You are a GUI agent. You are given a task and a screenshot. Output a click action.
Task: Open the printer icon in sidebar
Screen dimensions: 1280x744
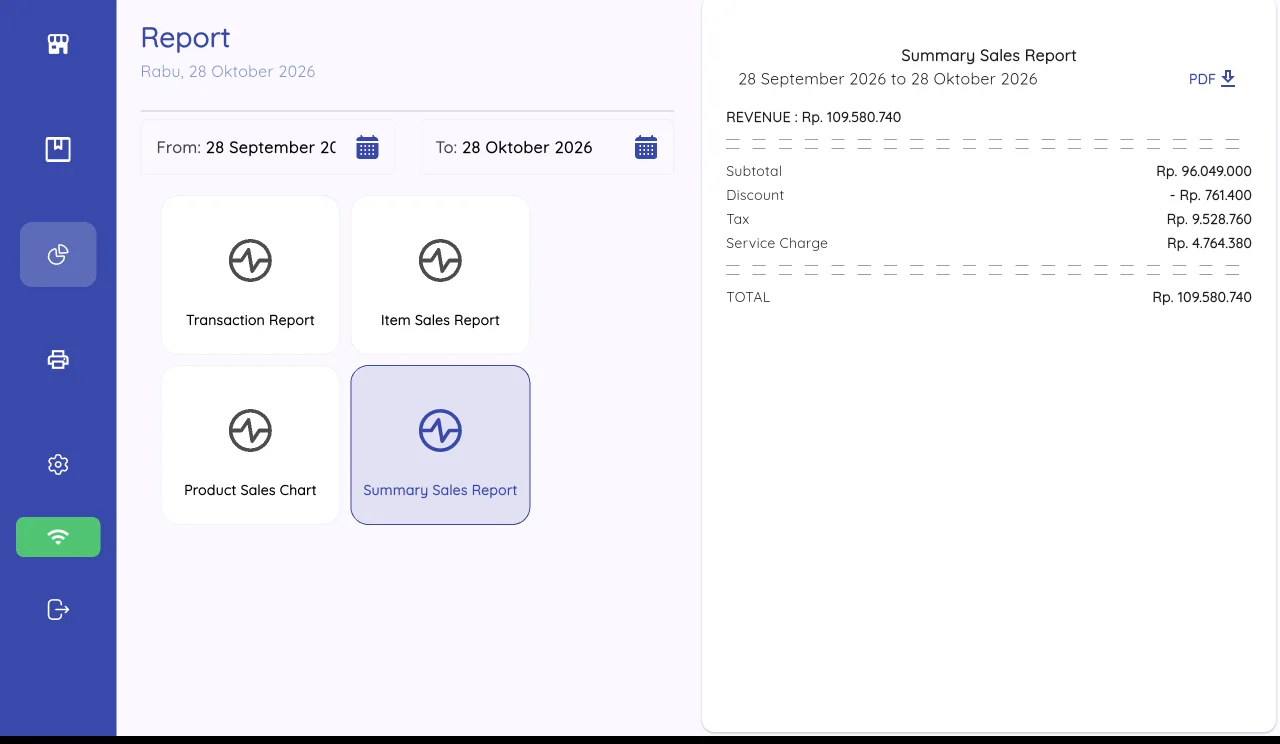[x=58, y=359]
